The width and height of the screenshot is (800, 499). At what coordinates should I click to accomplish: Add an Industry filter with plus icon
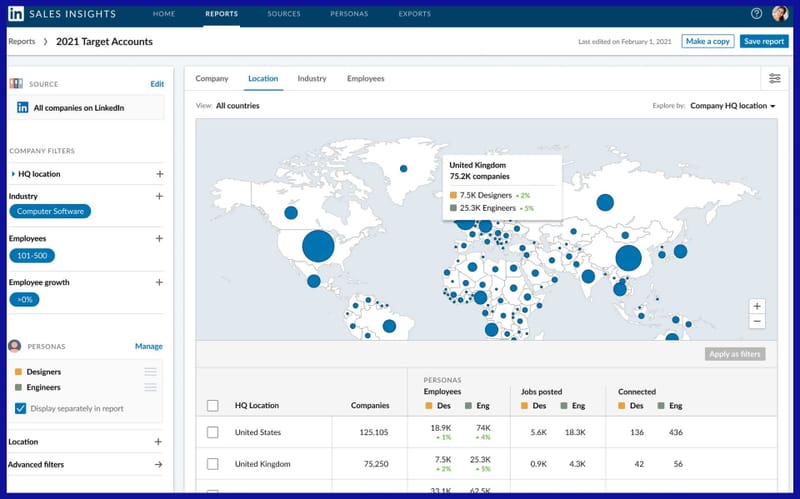point(159,196)
